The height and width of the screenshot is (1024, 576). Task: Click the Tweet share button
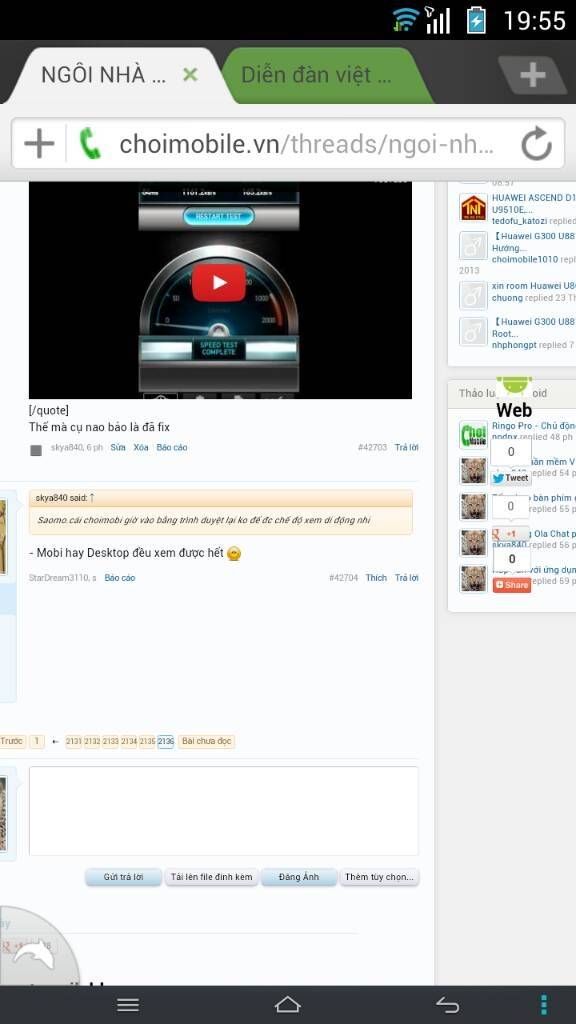point(511,478)
